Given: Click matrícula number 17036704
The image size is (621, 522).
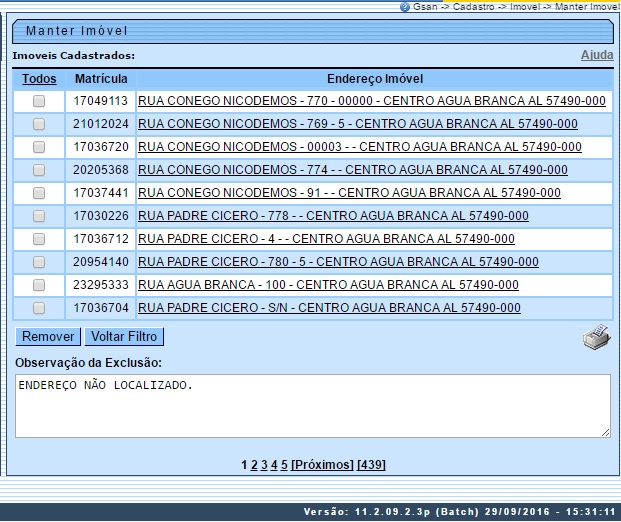Looking at the screenshot, I should tap(101, 308).
